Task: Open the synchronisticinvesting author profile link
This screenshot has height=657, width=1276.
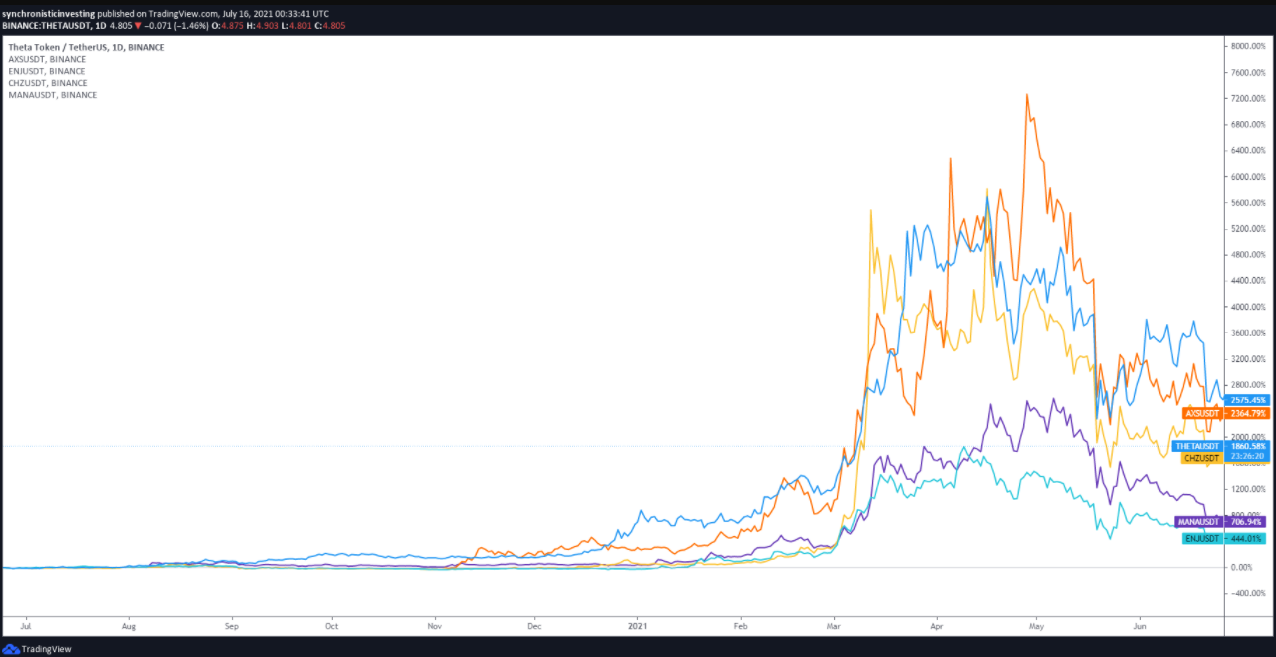Action: point(48,13)
